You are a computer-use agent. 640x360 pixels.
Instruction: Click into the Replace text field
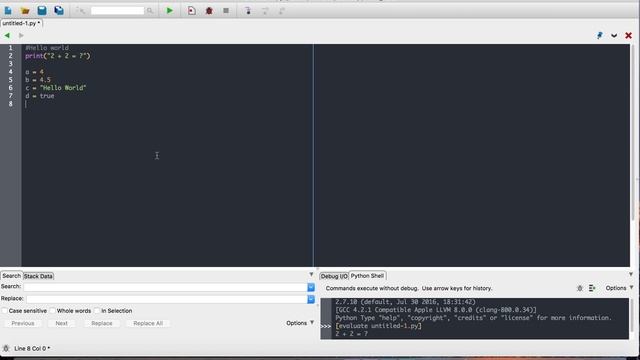pyautogui.click(x=167, y=299)
